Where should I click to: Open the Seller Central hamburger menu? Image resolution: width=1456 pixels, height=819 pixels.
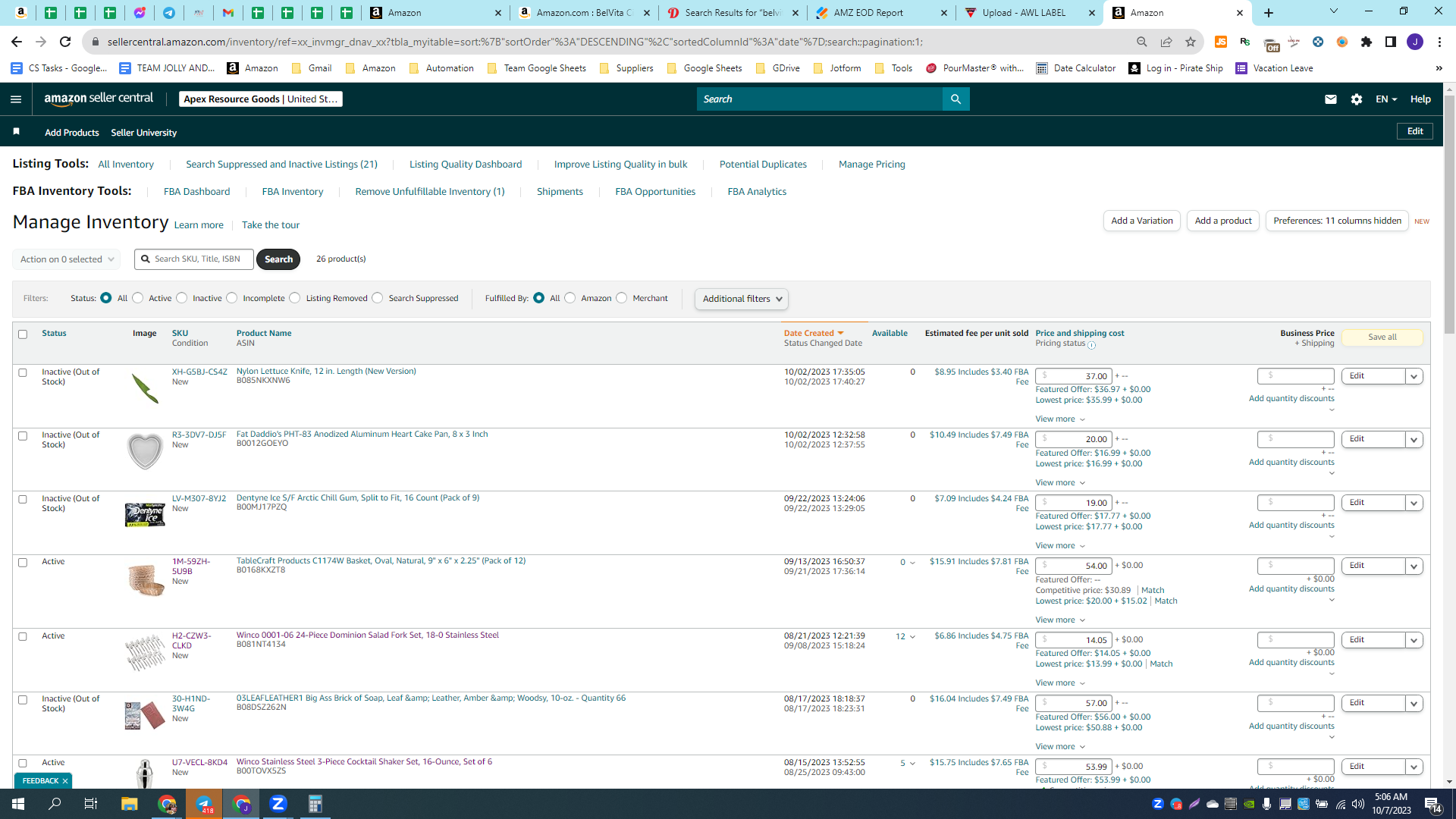pos(16,99)
